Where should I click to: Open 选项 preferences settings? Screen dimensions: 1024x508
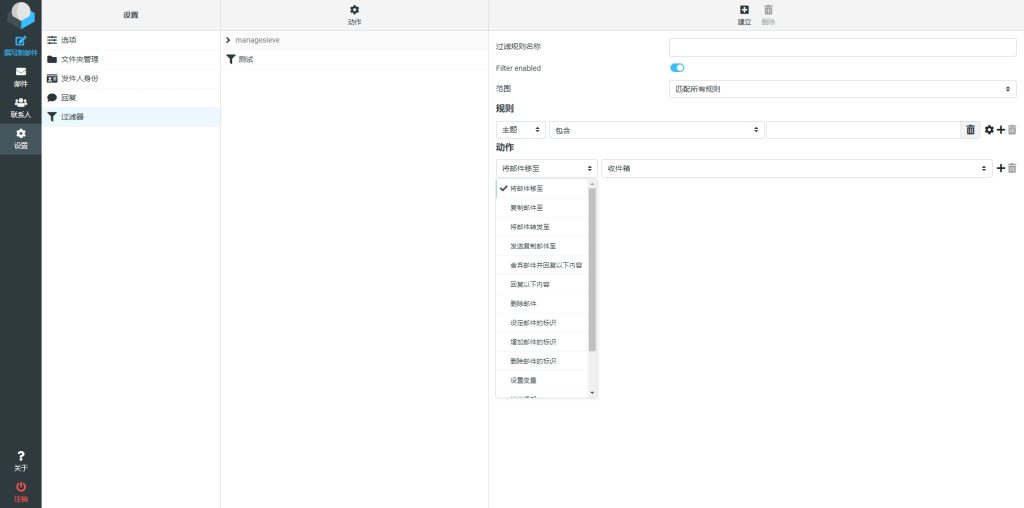pos(131,40)
